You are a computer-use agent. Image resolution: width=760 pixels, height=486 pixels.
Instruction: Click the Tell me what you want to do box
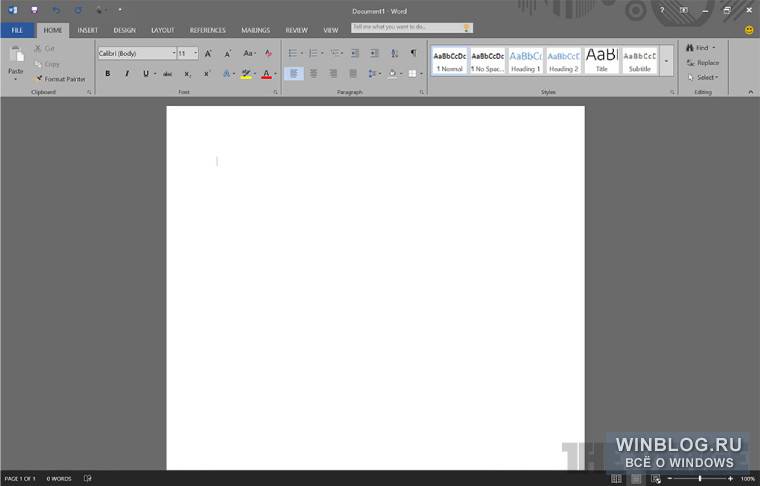412,28
